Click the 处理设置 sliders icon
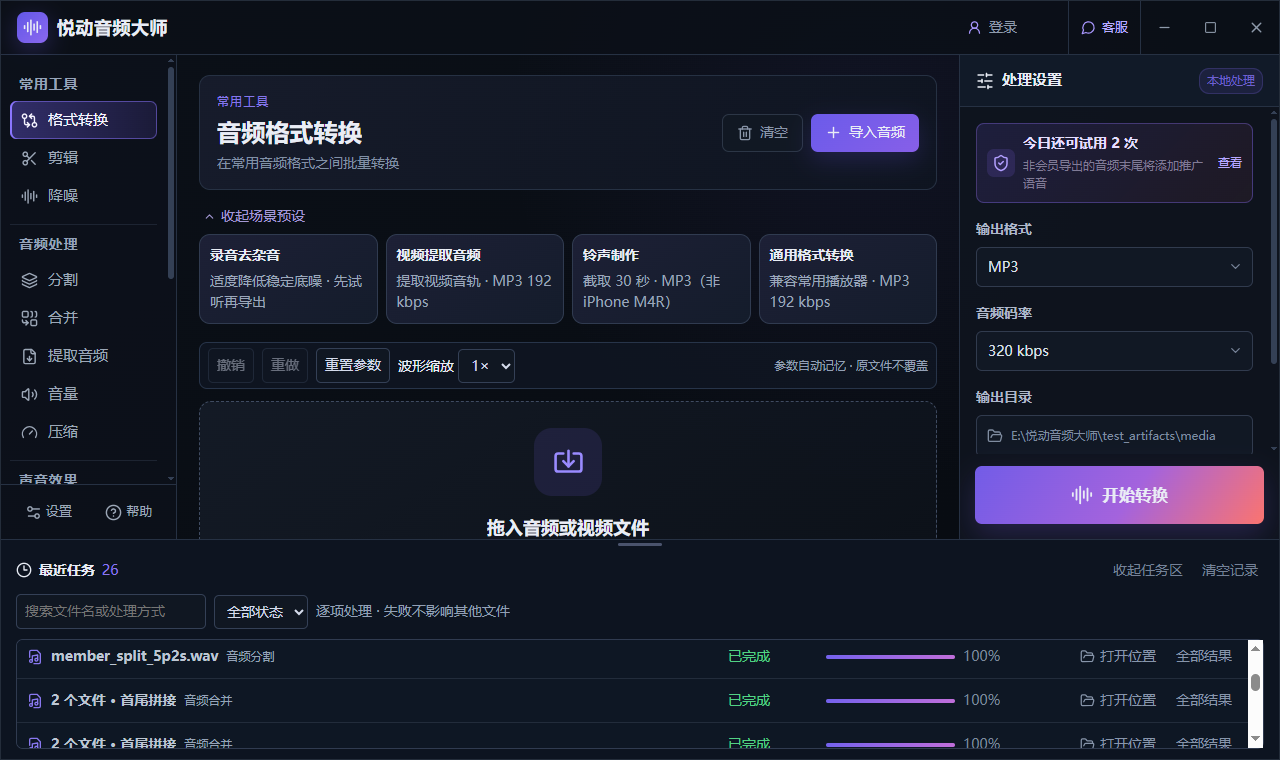Image resolution: width=1280 pixels, height=760 pixels. (985, 81)
